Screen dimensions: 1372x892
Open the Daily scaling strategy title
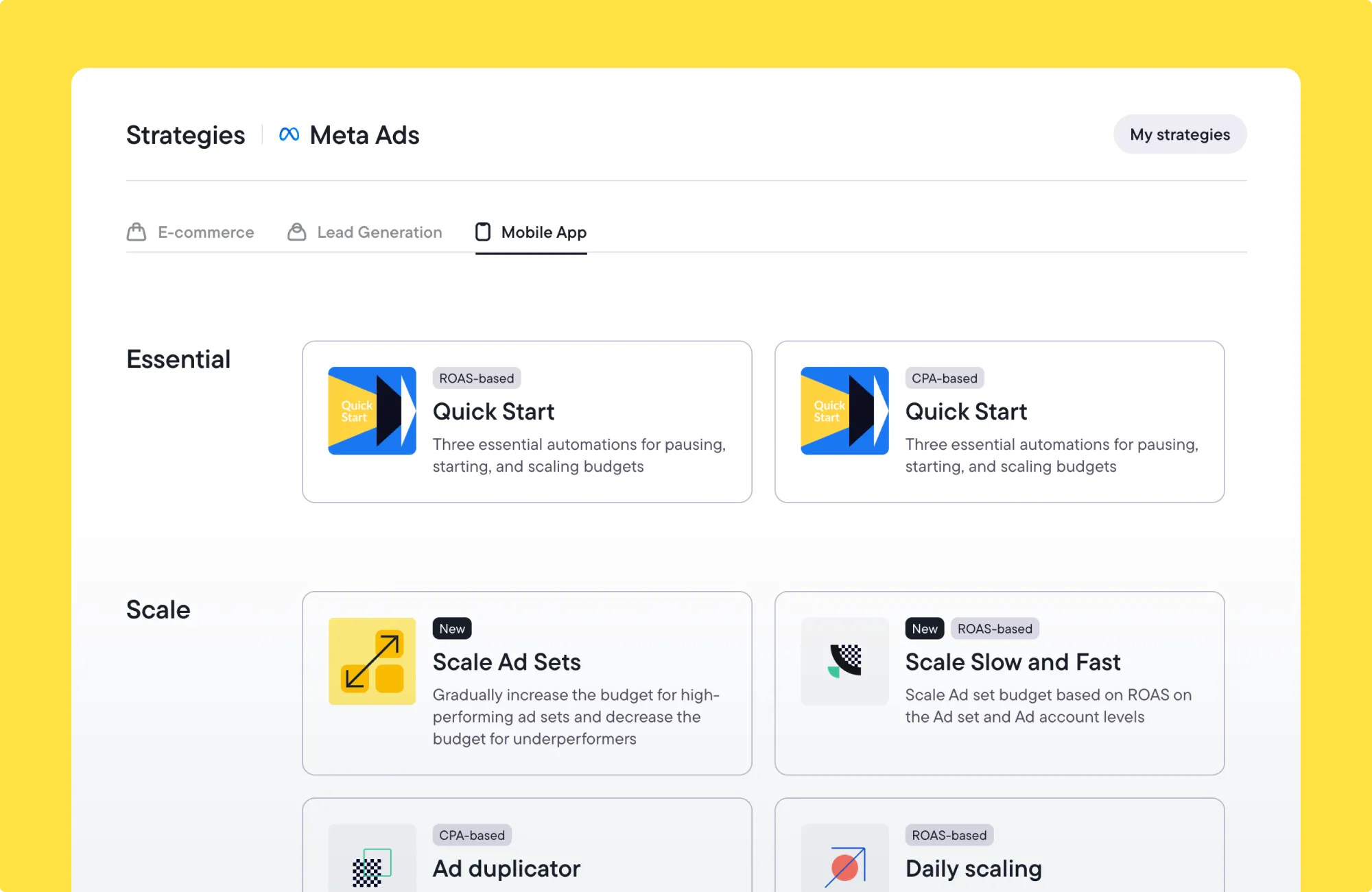(973, 869)
